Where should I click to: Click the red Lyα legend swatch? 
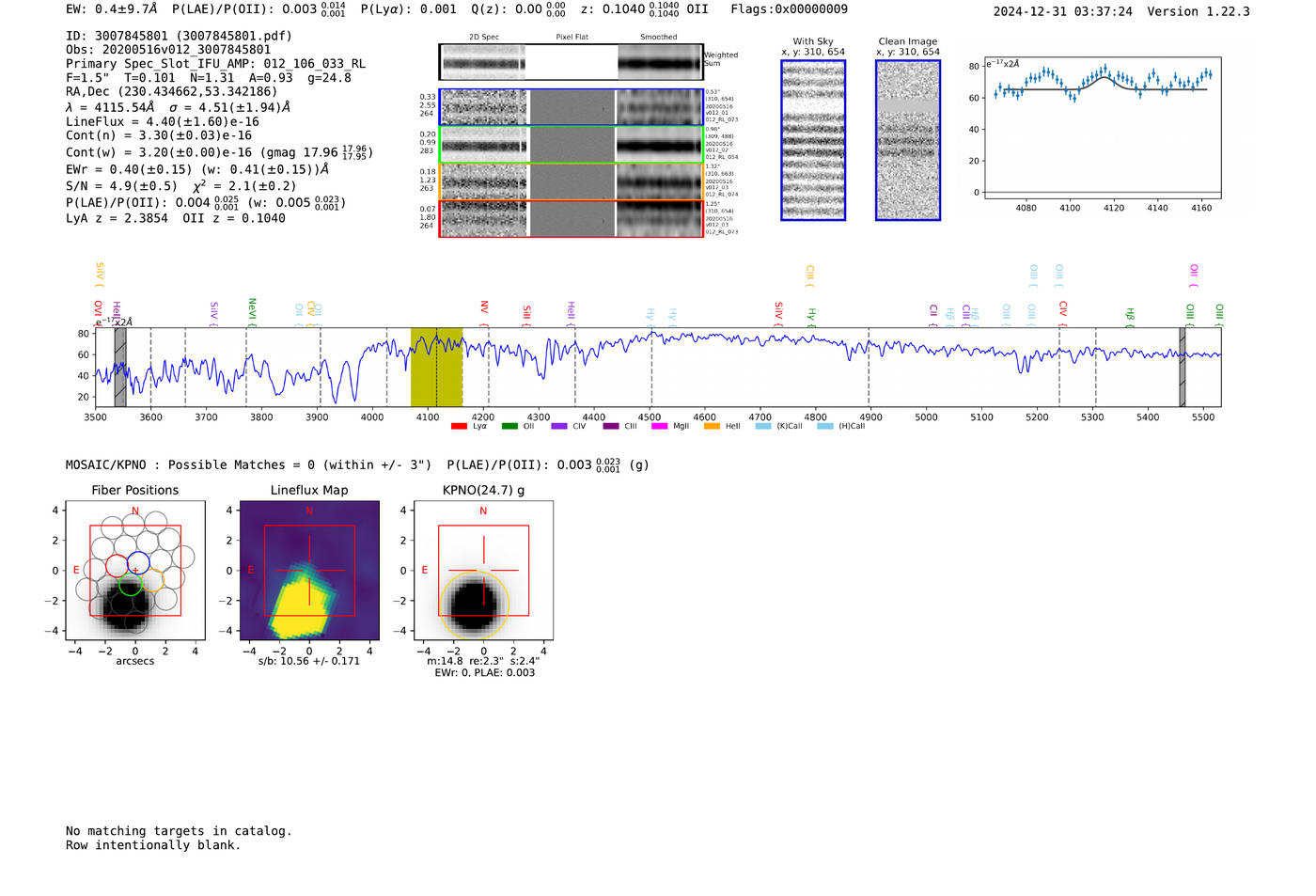click(x=459, y=427)
